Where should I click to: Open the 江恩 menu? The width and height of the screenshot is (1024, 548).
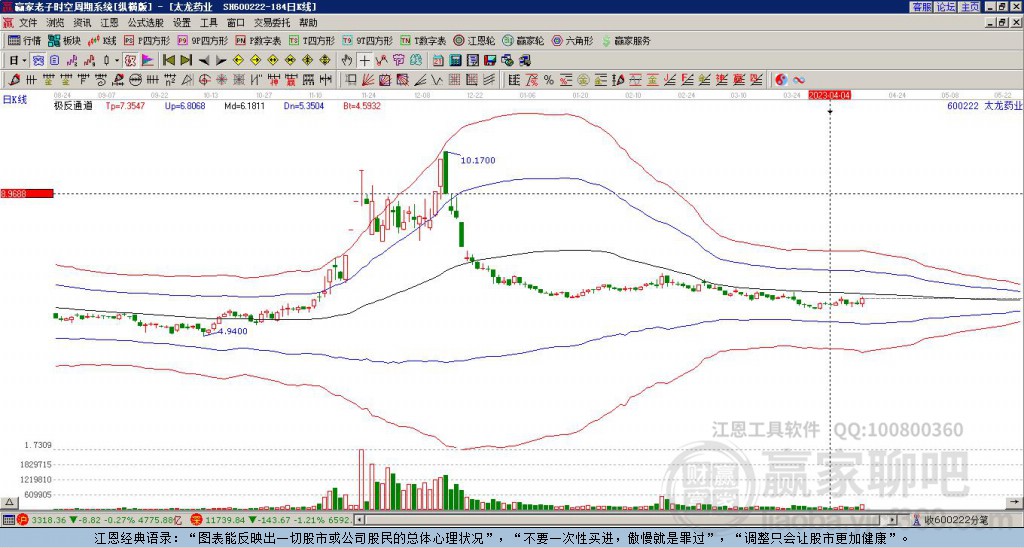click(x=109, y=23)
